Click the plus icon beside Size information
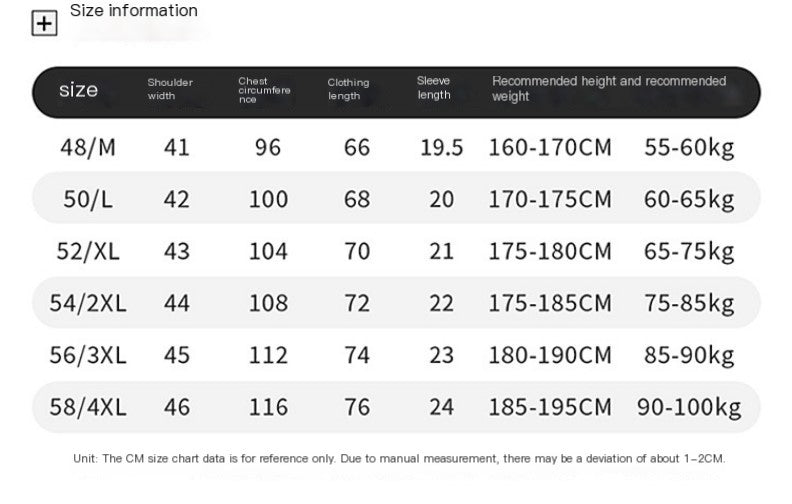792x504 pixels. coord(45,23)
